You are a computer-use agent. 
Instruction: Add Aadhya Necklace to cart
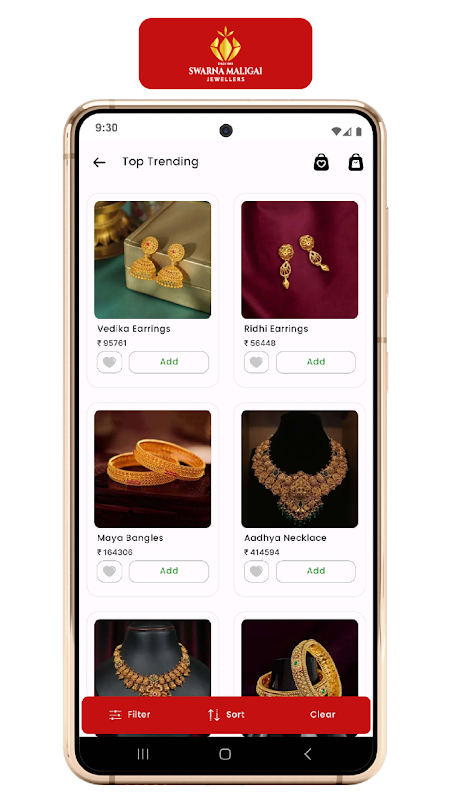coord(316,571)
